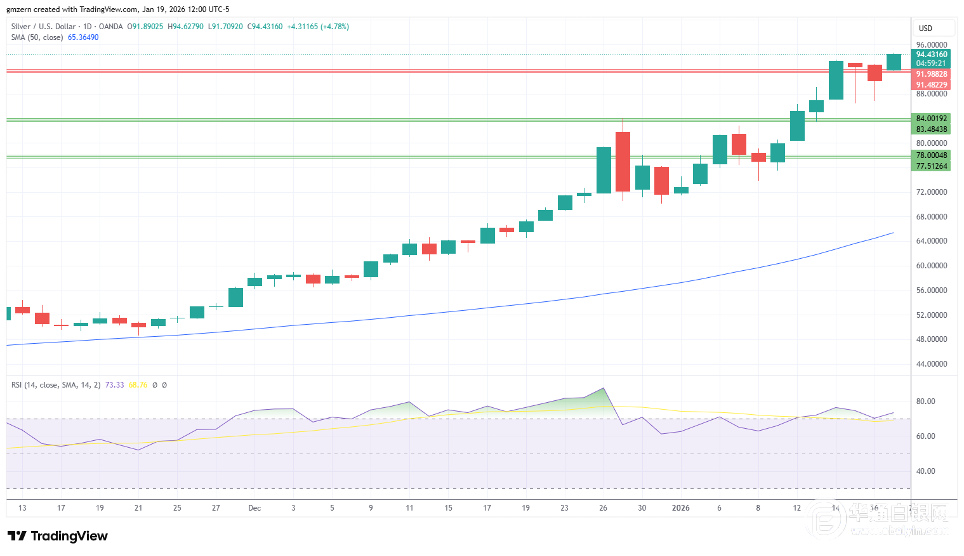964x556 pixels.
Task: Select the SMA (50, close) indicator label
Action: 35,37
